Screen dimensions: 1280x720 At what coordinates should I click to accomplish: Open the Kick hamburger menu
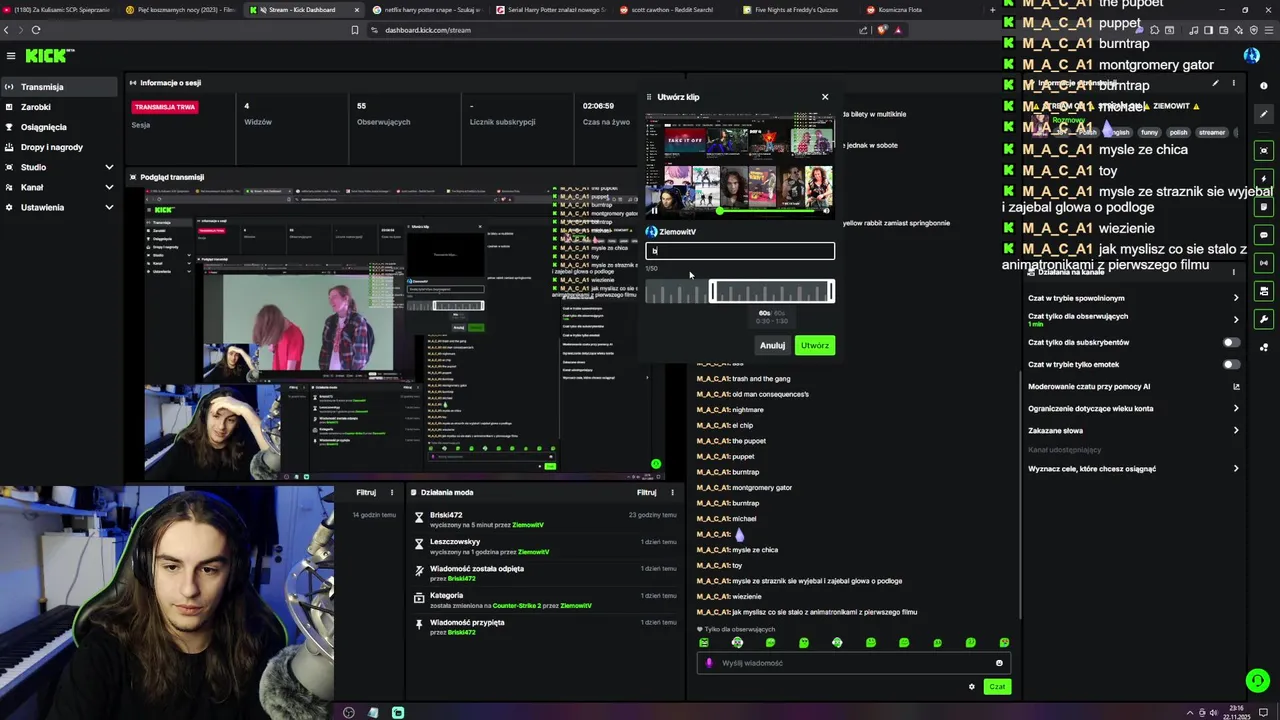11,56
